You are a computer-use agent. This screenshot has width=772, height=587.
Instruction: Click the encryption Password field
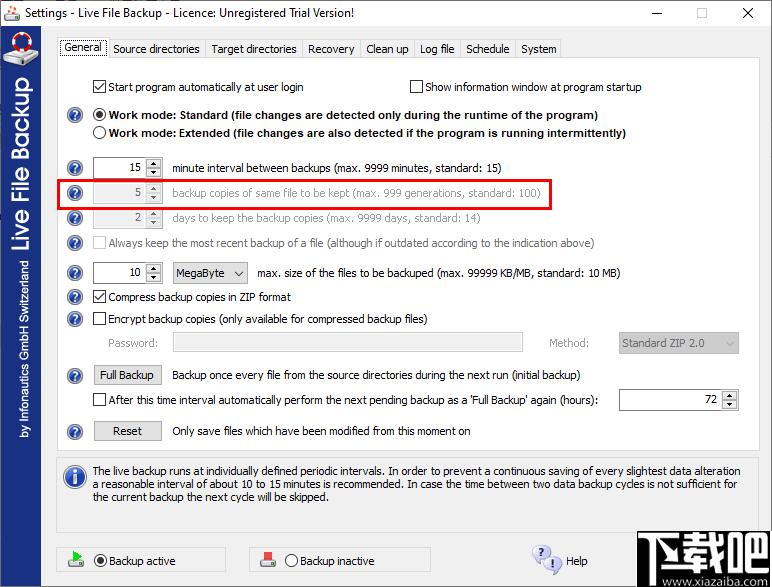(348, 342)
